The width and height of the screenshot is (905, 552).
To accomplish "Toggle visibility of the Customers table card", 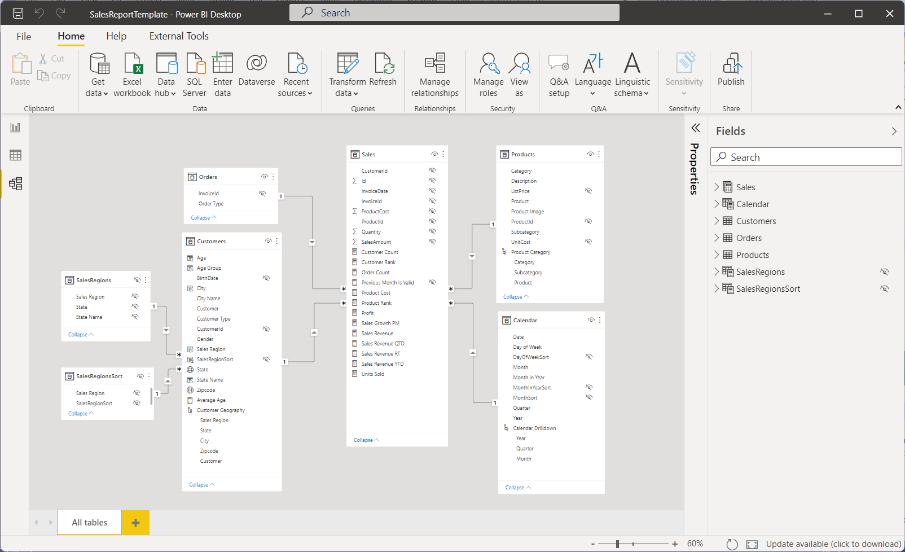I will [268, 241].
